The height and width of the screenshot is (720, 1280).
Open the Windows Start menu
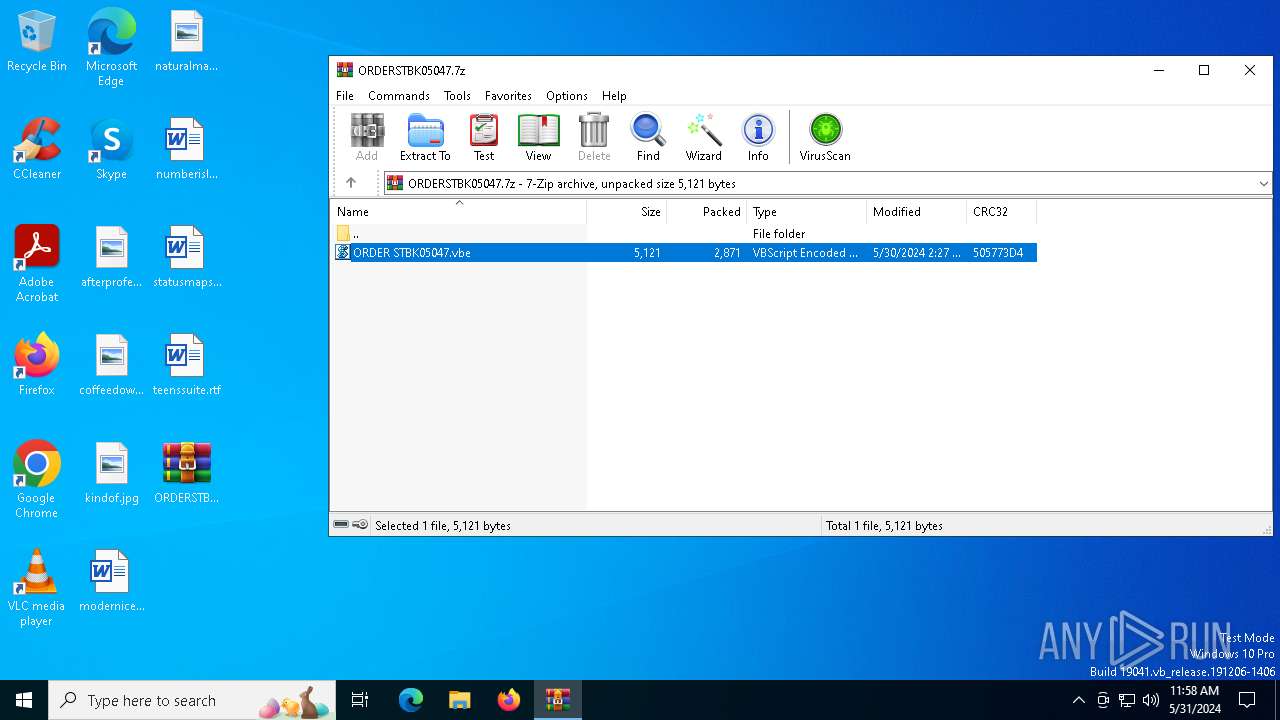(24, 700)
